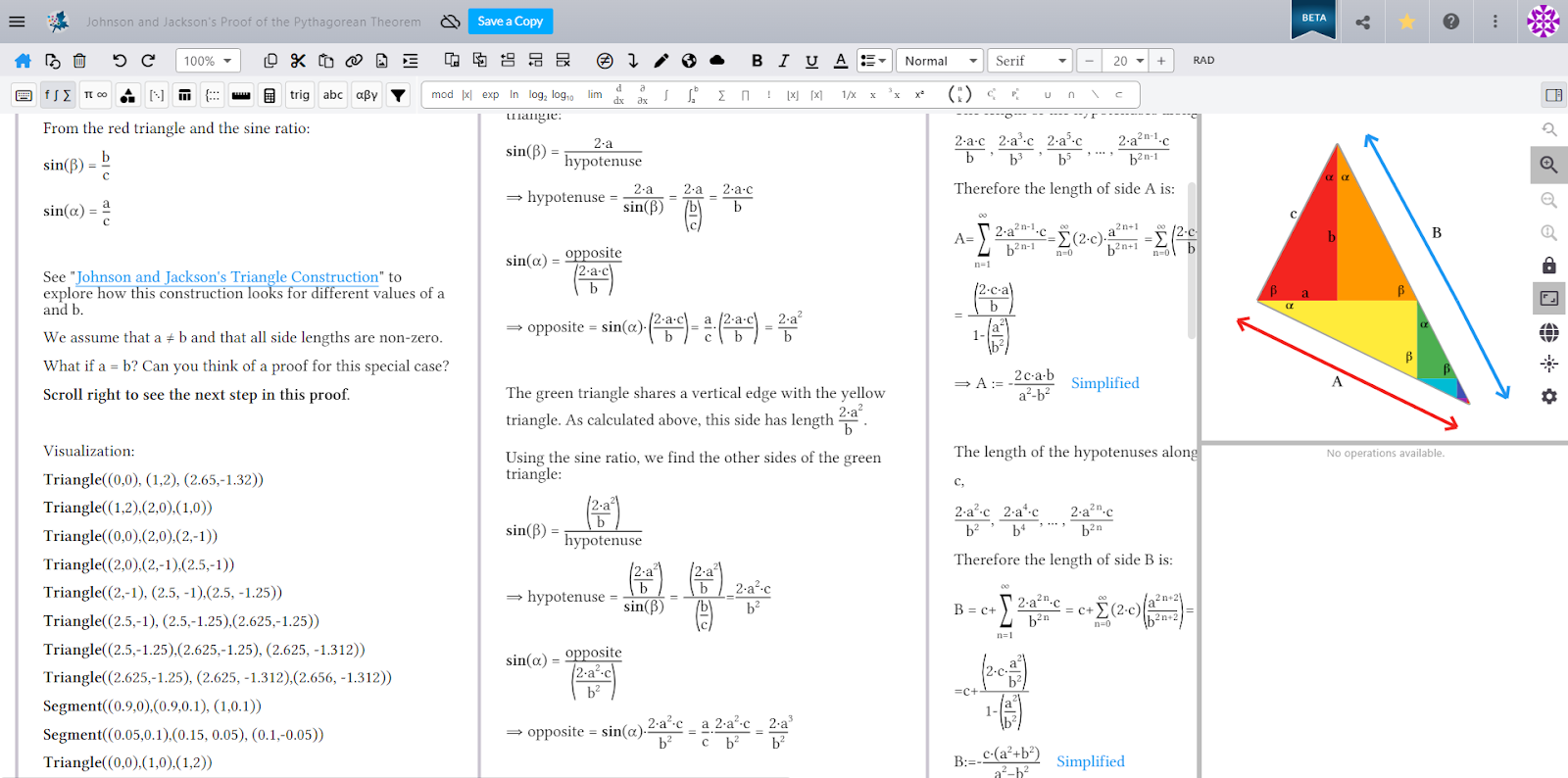Click the lock icon beside graph

click(1549, 266)
